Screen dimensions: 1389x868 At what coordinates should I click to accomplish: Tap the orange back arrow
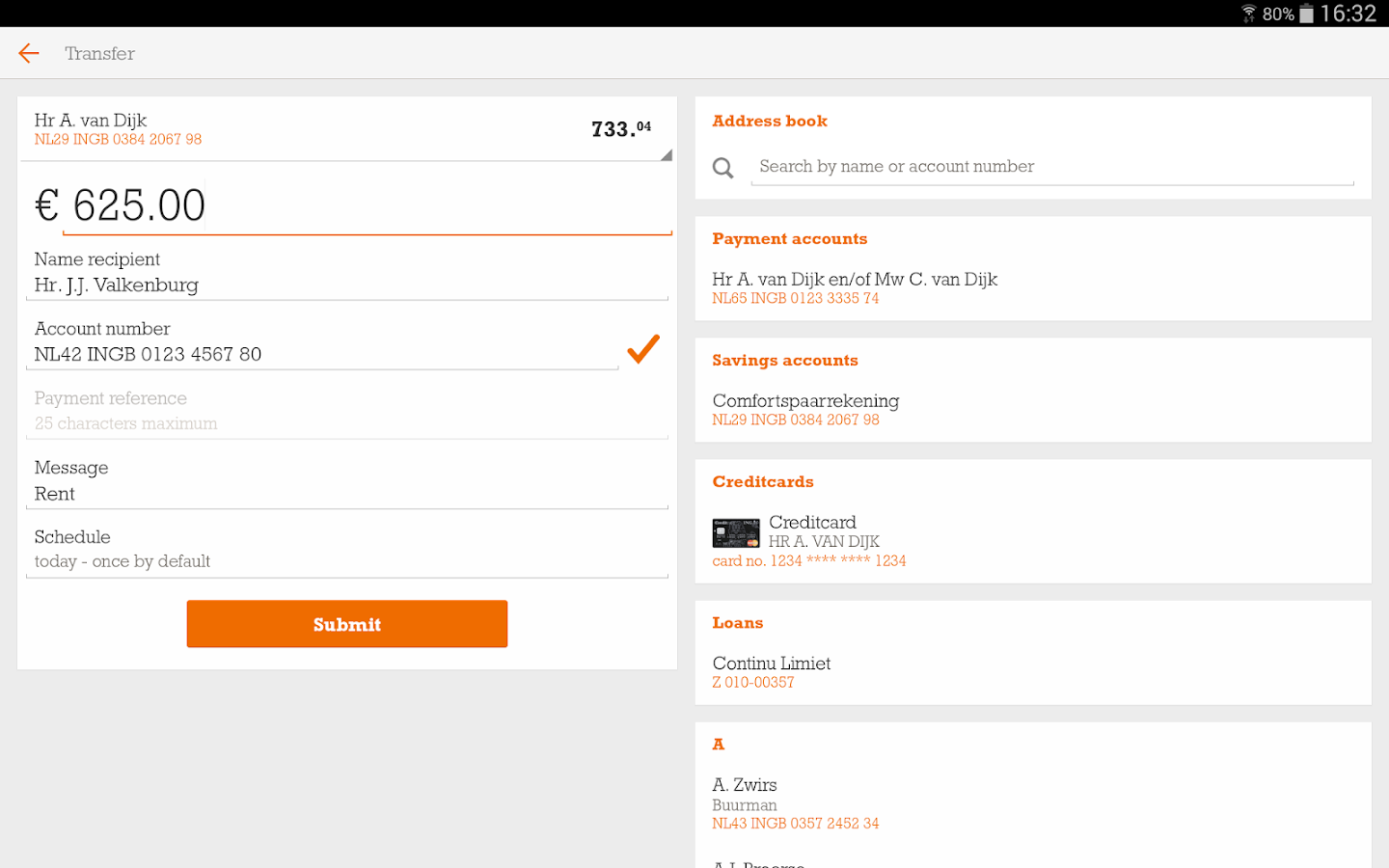point(29,53)
